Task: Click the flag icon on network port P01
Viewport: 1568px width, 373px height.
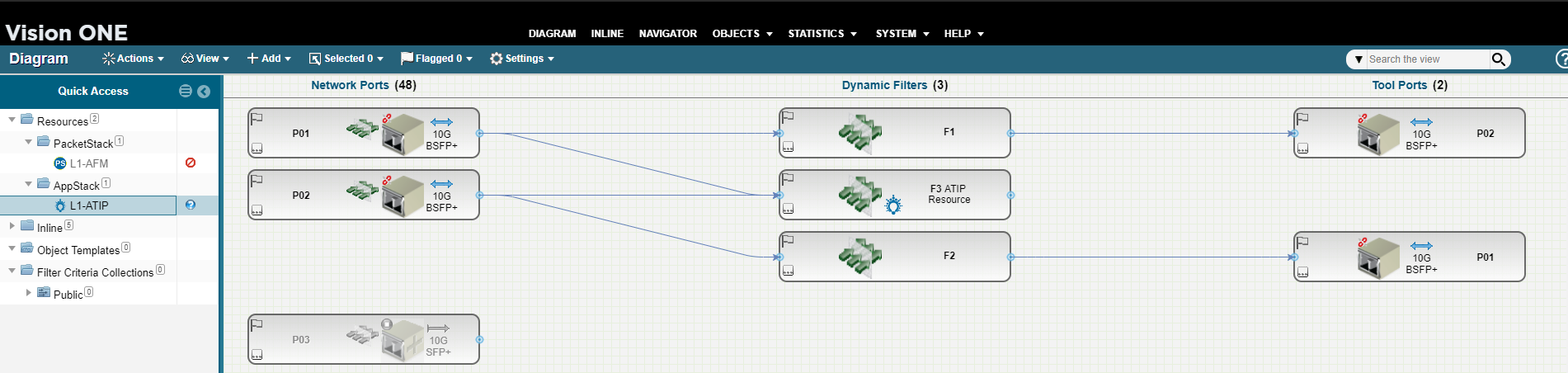Action: 257,118
